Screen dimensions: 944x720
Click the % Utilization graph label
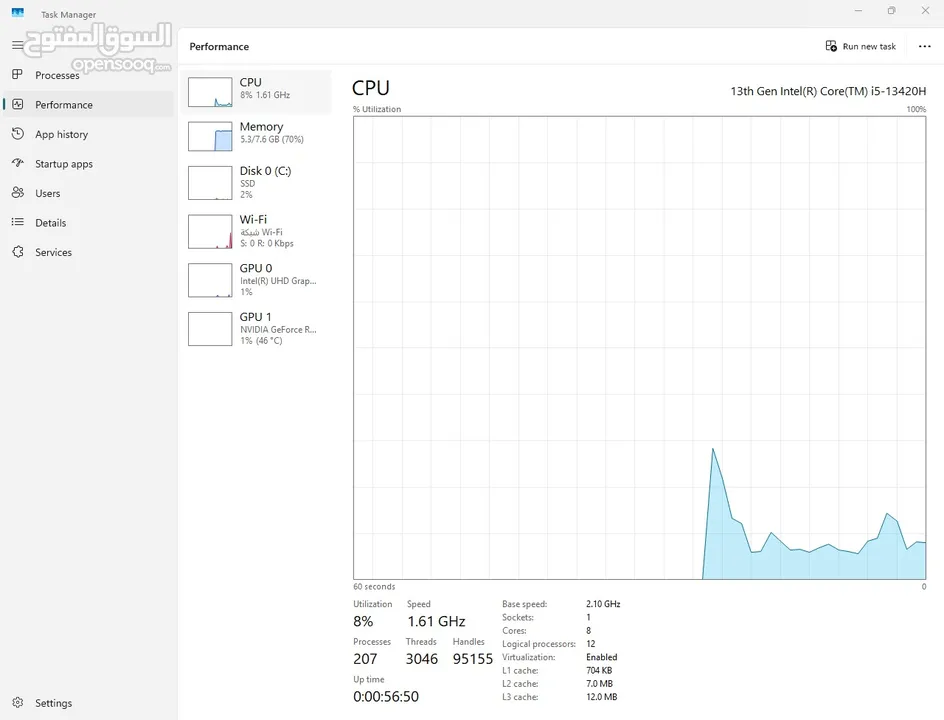(377, 109)
